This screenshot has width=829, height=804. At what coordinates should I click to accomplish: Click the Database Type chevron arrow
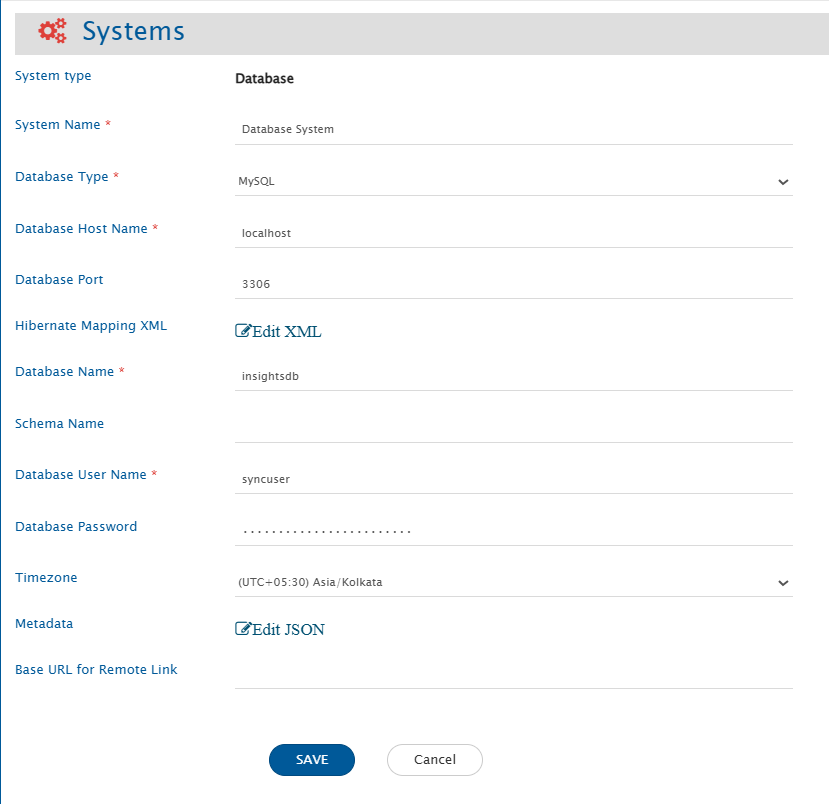point(782,182)
